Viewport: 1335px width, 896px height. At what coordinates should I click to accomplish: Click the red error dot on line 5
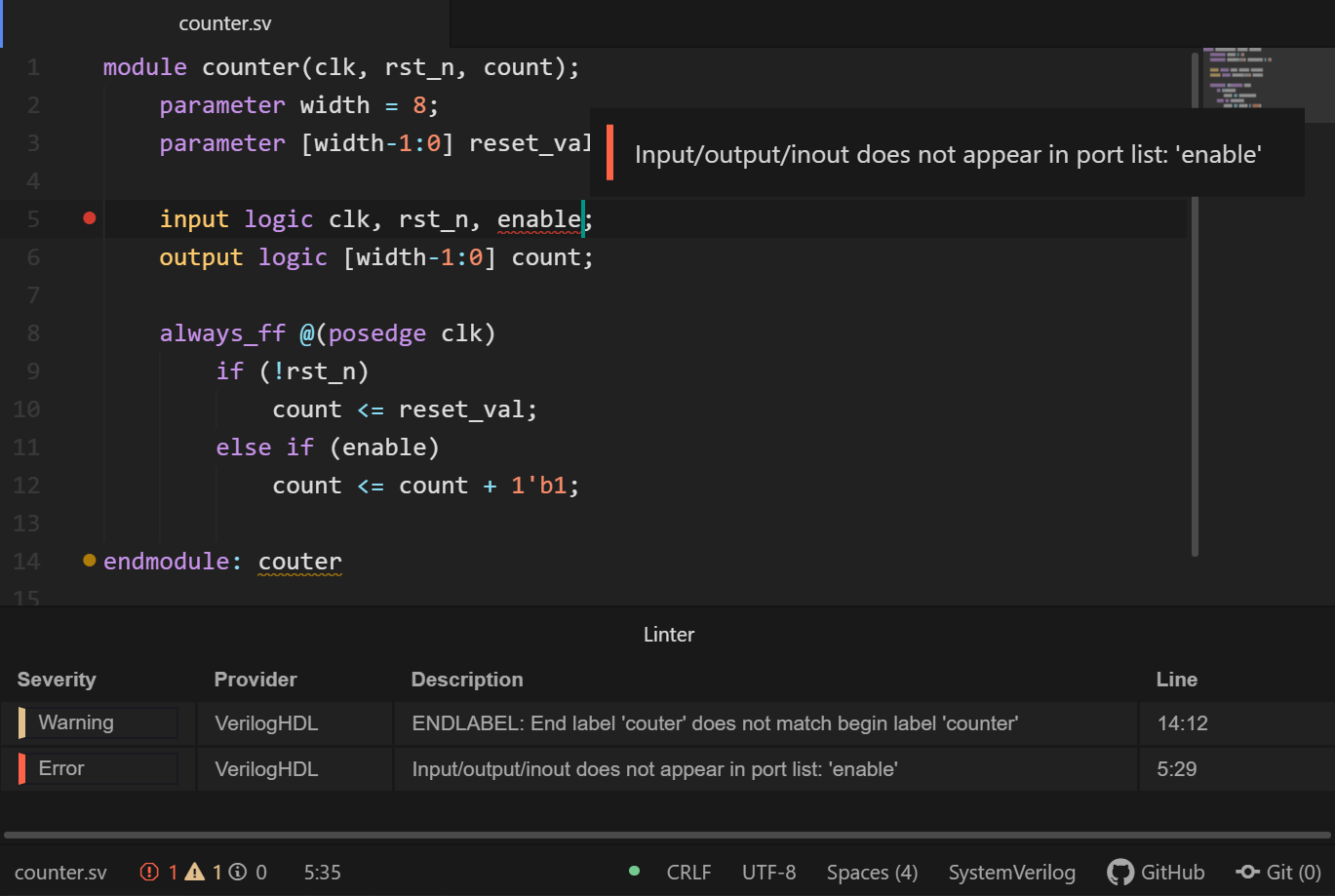click(90, 218)
